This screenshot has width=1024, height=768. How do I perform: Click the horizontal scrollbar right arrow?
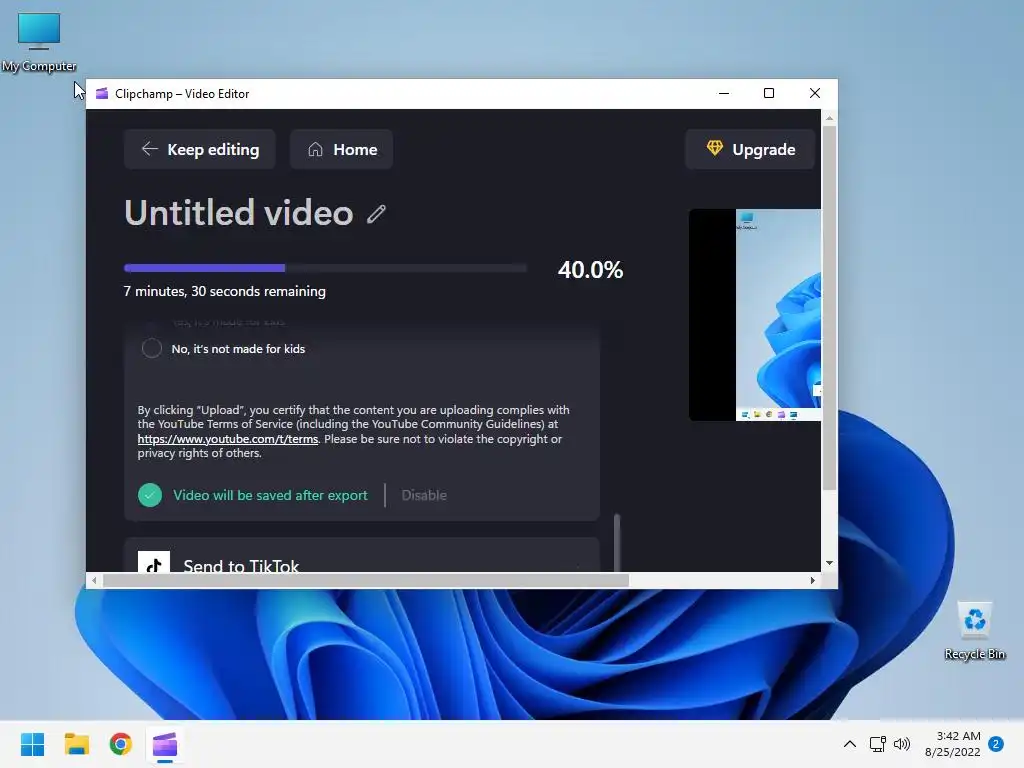(x=812, y=580)
